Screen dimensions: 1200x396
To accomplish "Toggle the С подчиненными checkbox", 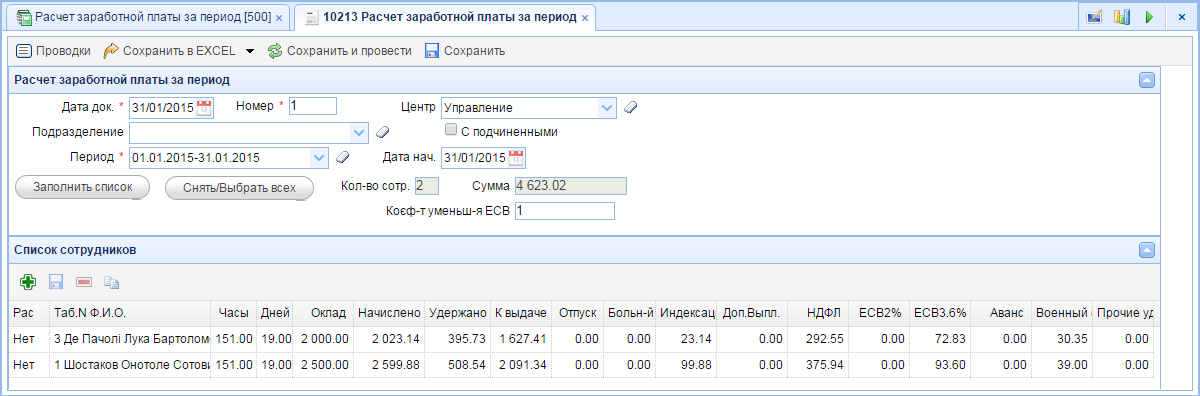I will pyautogui.click(x=451, y=130).
